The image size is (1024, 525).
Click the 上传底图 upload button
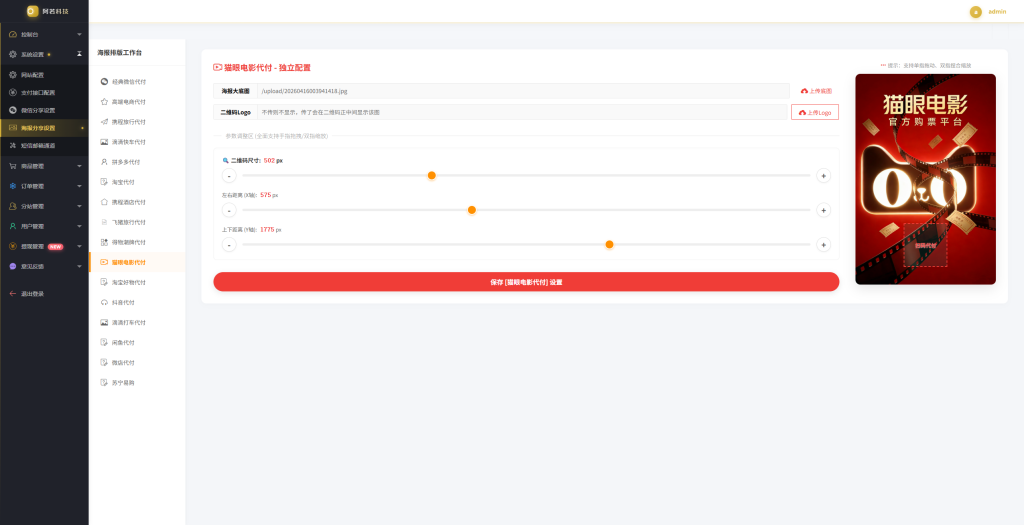[816, 91]
